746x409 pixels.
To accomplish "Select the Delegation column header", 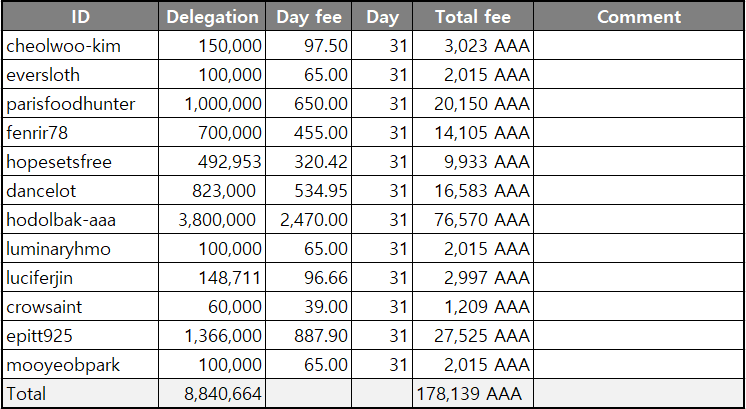I will 211,17.
